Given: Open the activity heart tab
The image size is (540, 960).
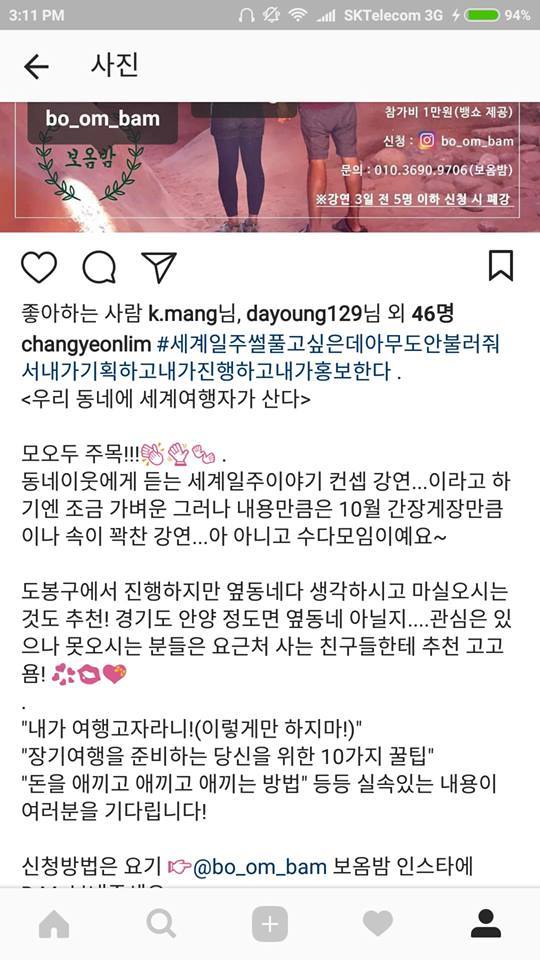Looking at the screenshot, I should (x=378, y=923).
